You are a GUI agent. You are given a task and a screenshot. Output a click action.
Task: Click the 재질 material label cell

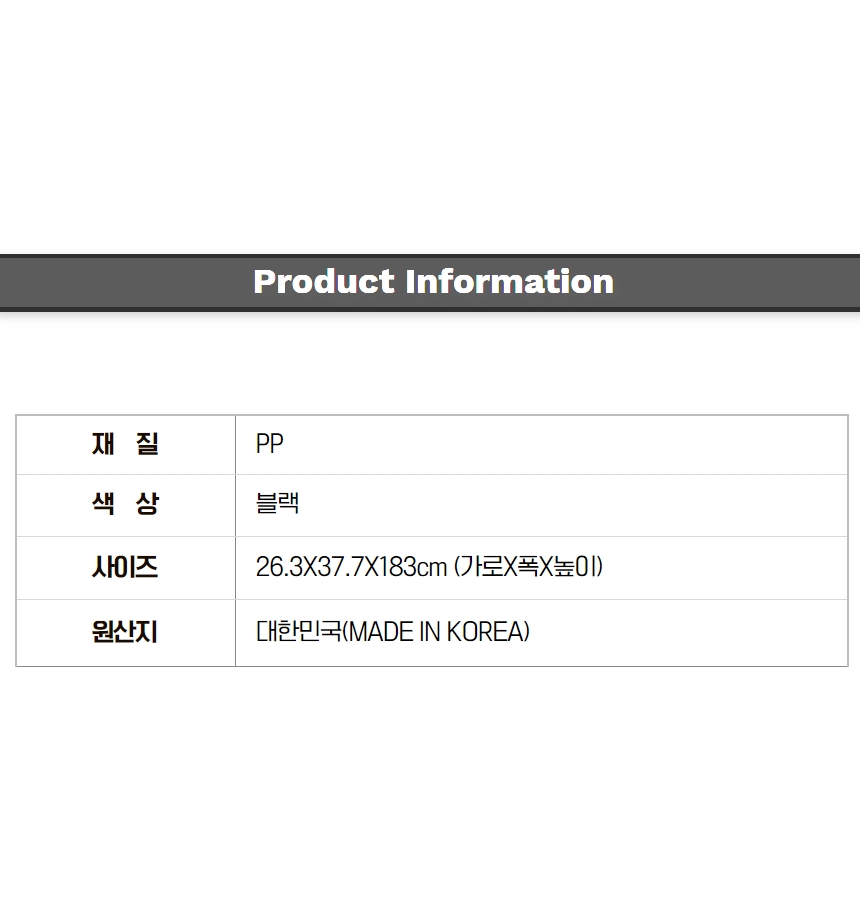tap(126, 445)
